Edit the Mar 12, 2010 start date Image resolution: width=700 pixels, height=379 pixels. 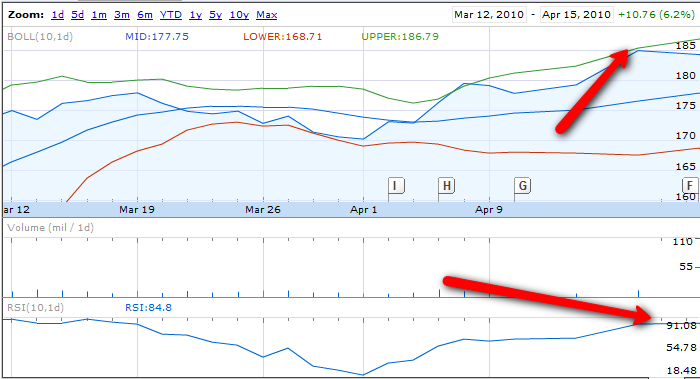pyautogui.click(x=489, y=15)
